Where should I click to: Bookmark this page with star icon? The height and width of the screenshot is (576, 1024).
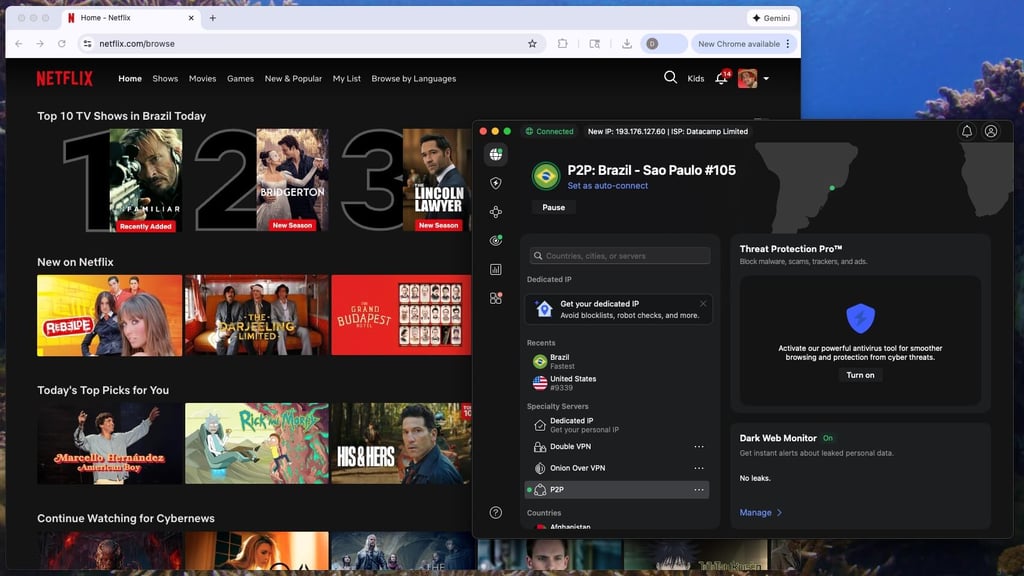coord(532,44)
